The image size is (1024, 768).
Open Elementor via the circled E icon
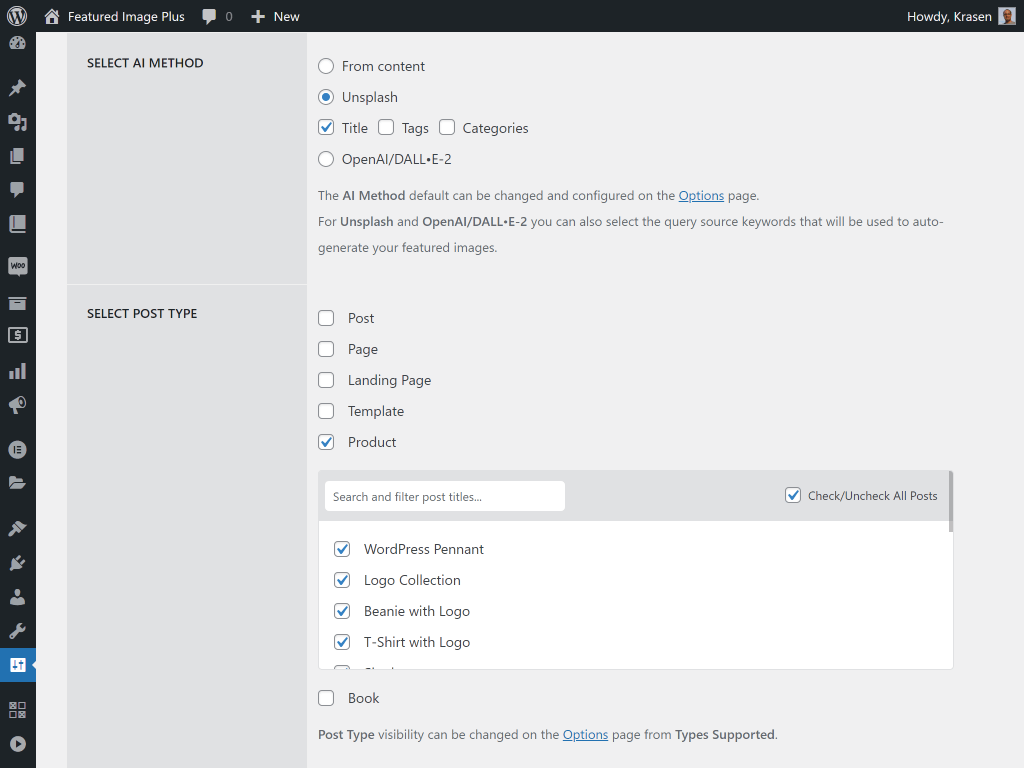tap(18, 449)
